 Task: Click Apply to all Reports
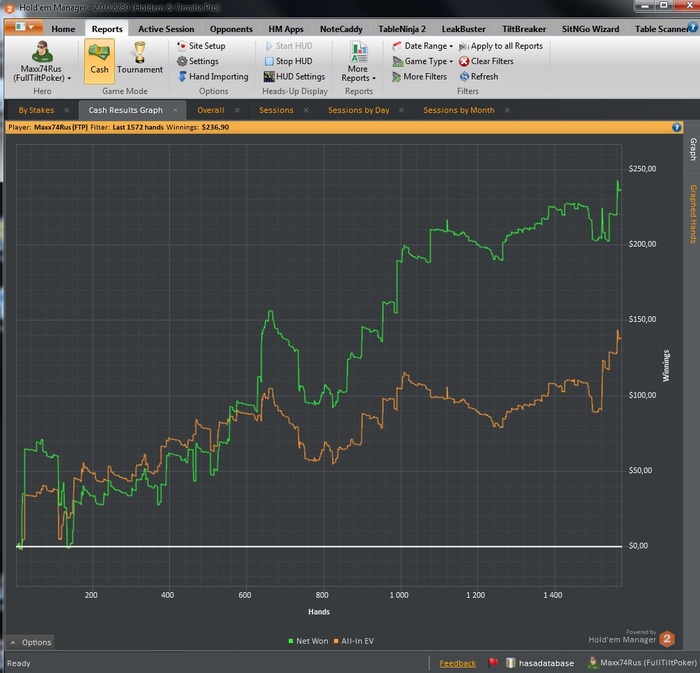pyautogui.click(x=501, y=46)
